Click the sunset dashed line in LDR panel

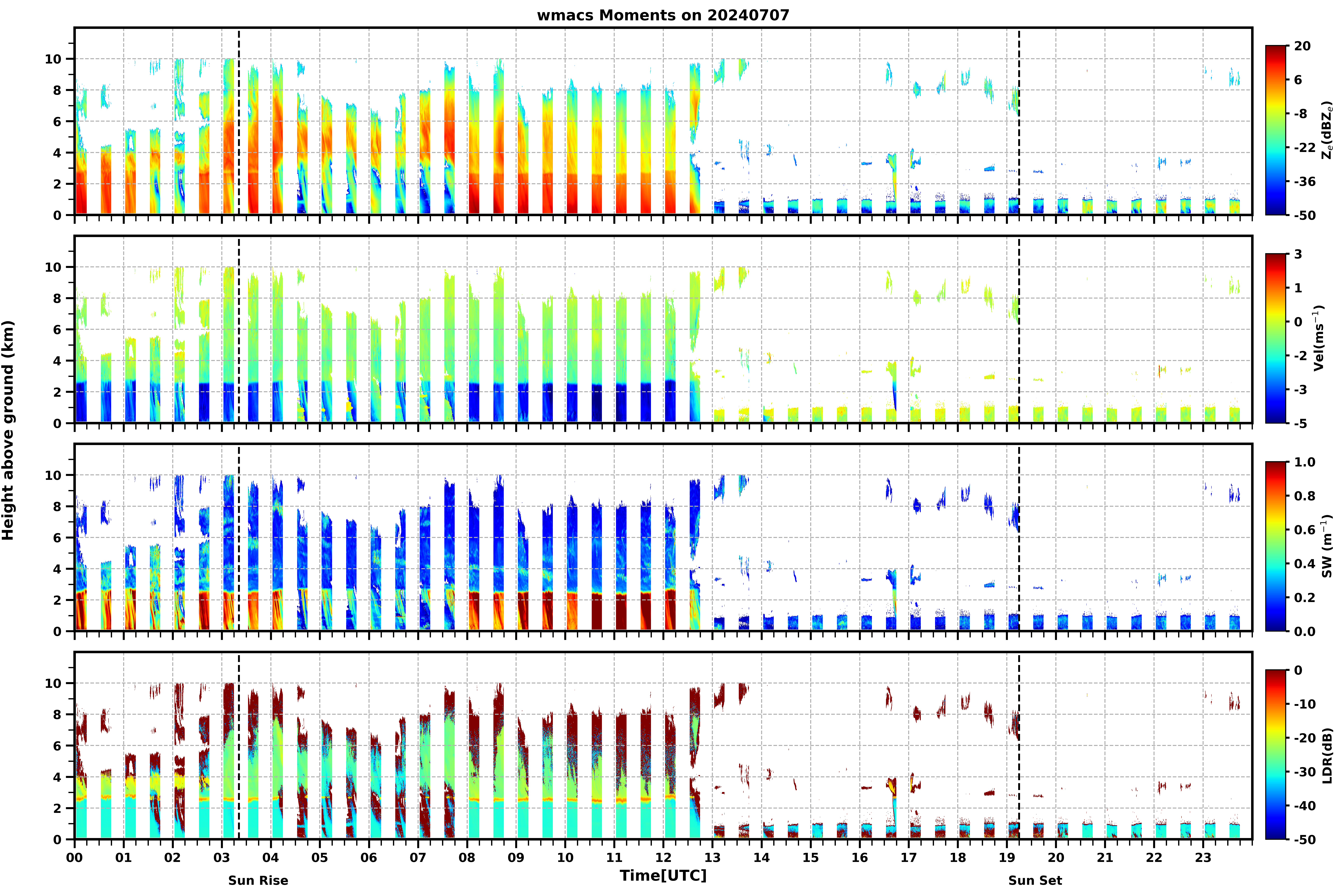point(1019,746)
